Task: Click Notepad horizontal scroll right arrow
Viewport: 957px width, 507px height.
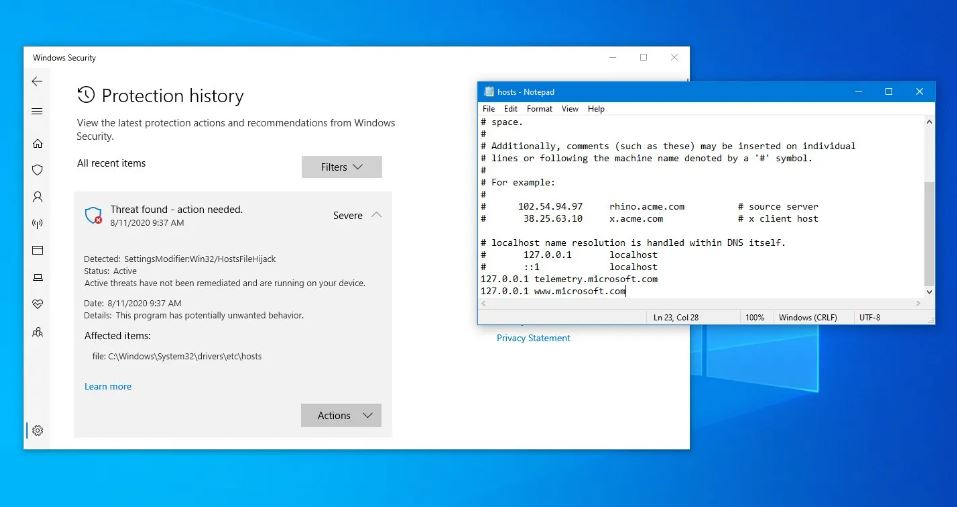Action: (919, 303)
